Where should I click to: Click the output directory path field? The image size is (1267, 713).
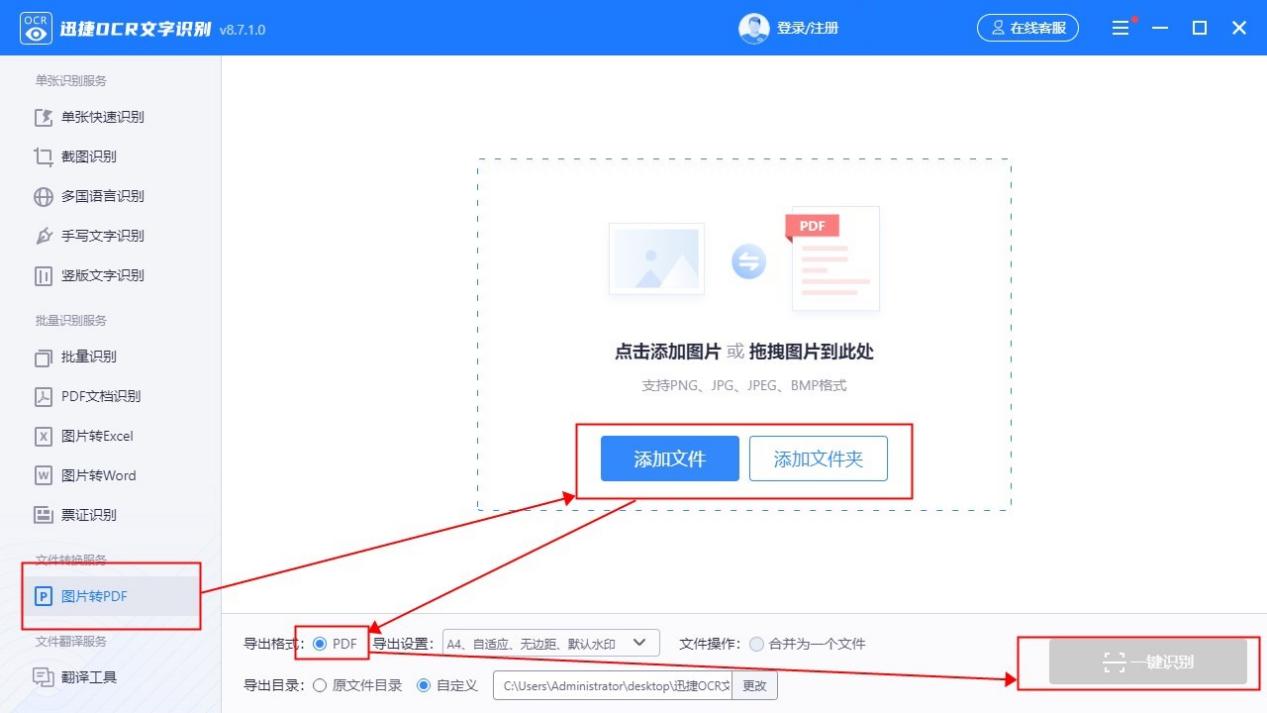click(x=613, y=686)
